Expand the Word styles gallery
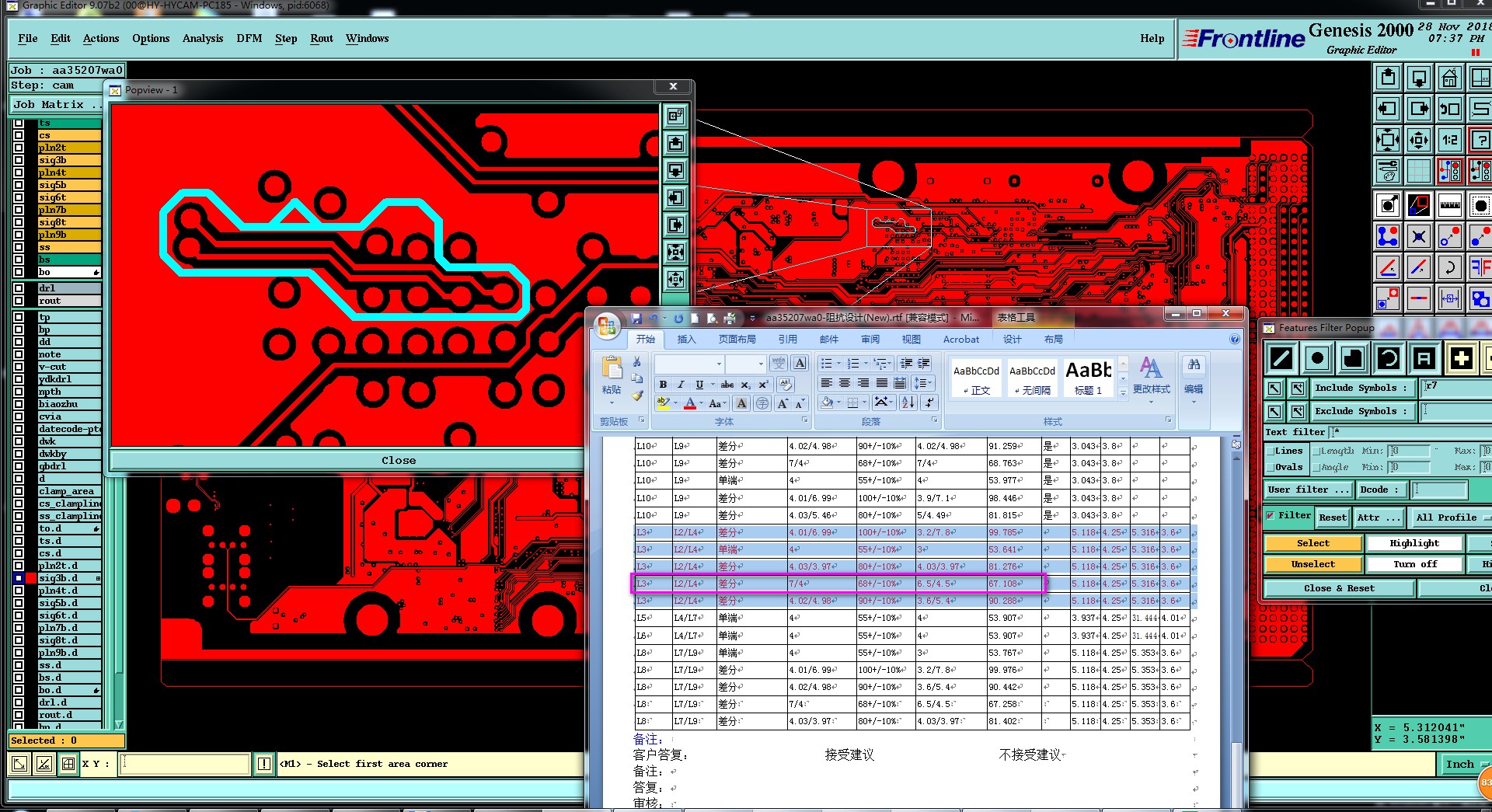The height and width of the screenshot is (812, 1492). 1123,393
